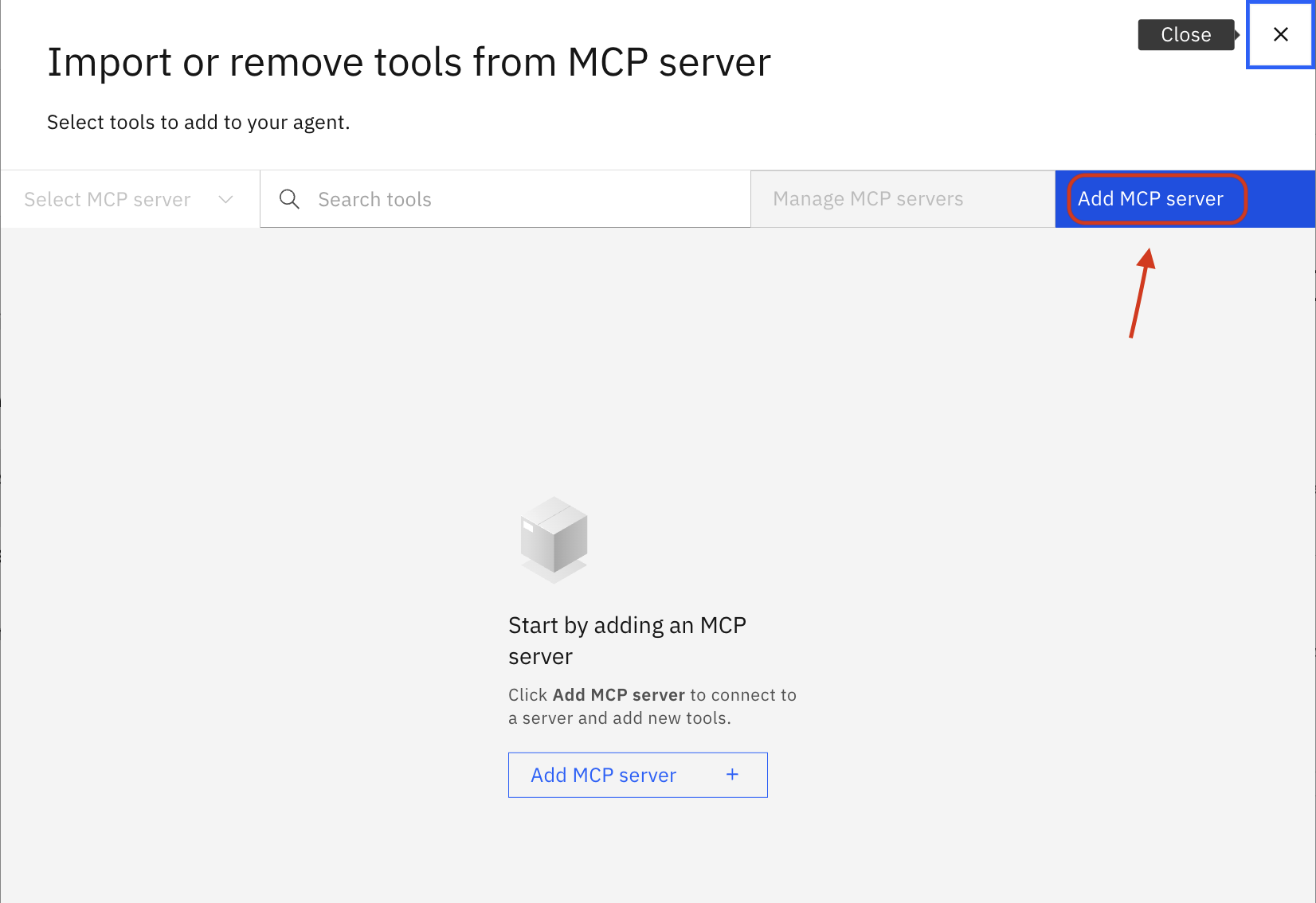Click the arrow icon beside Close tooltip
This screenshot has height=903, width=1316.
1236,34
